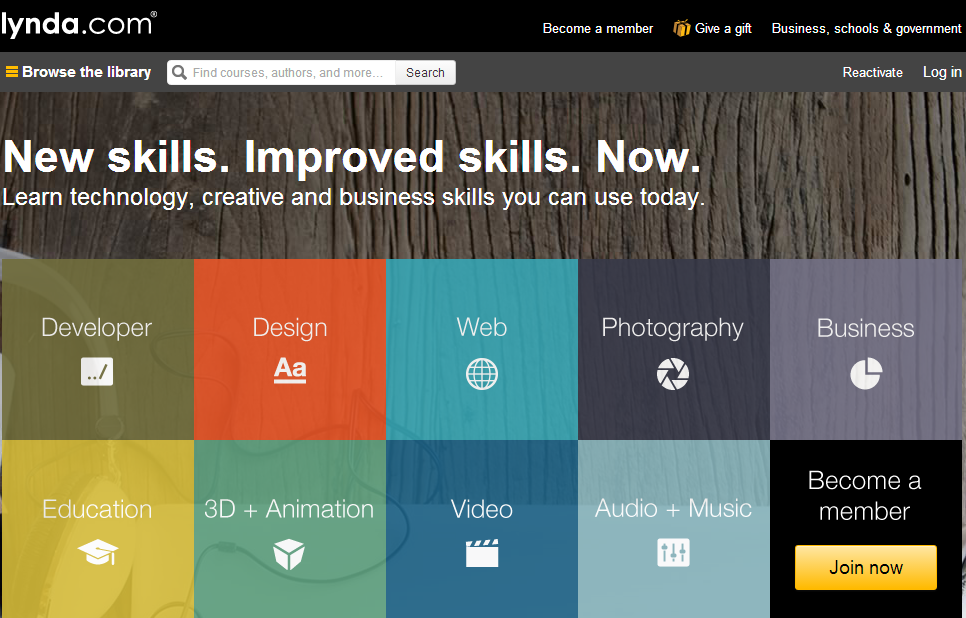The image size is (966, 618).
Task: Go to Become a member in header
Action: pos(597,28)
